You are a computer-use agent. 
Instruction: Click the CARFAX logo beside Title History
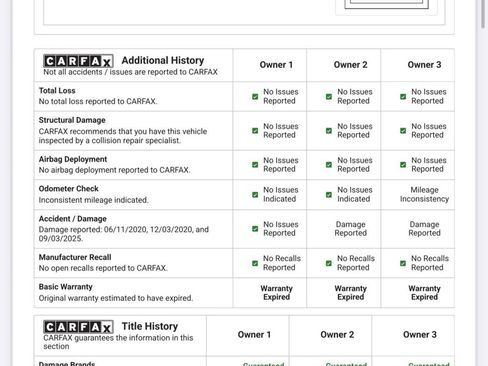tap(78, 327)
